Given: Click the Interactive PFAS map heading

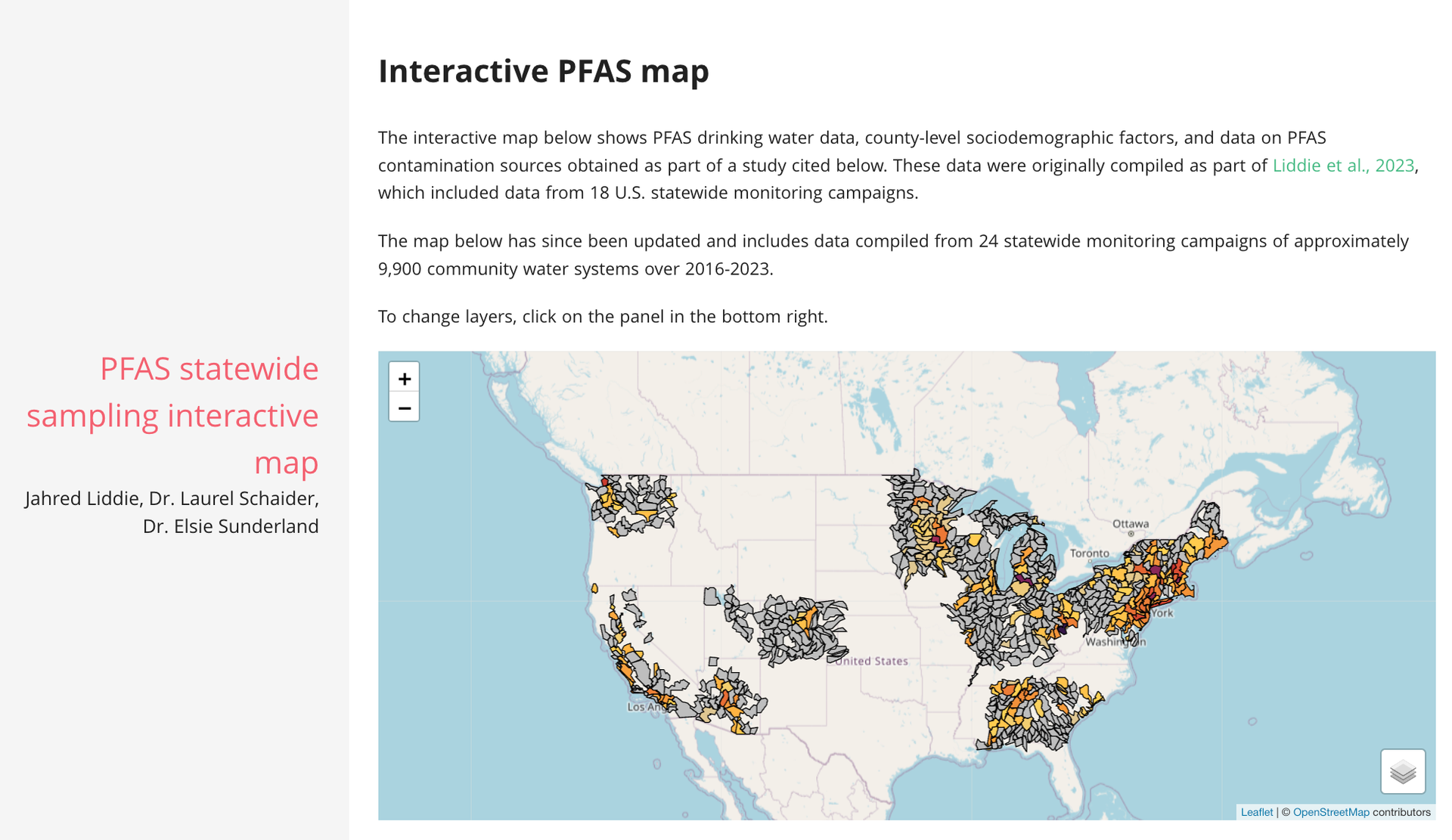Looking at the screenshot, I should click(543, 71).
